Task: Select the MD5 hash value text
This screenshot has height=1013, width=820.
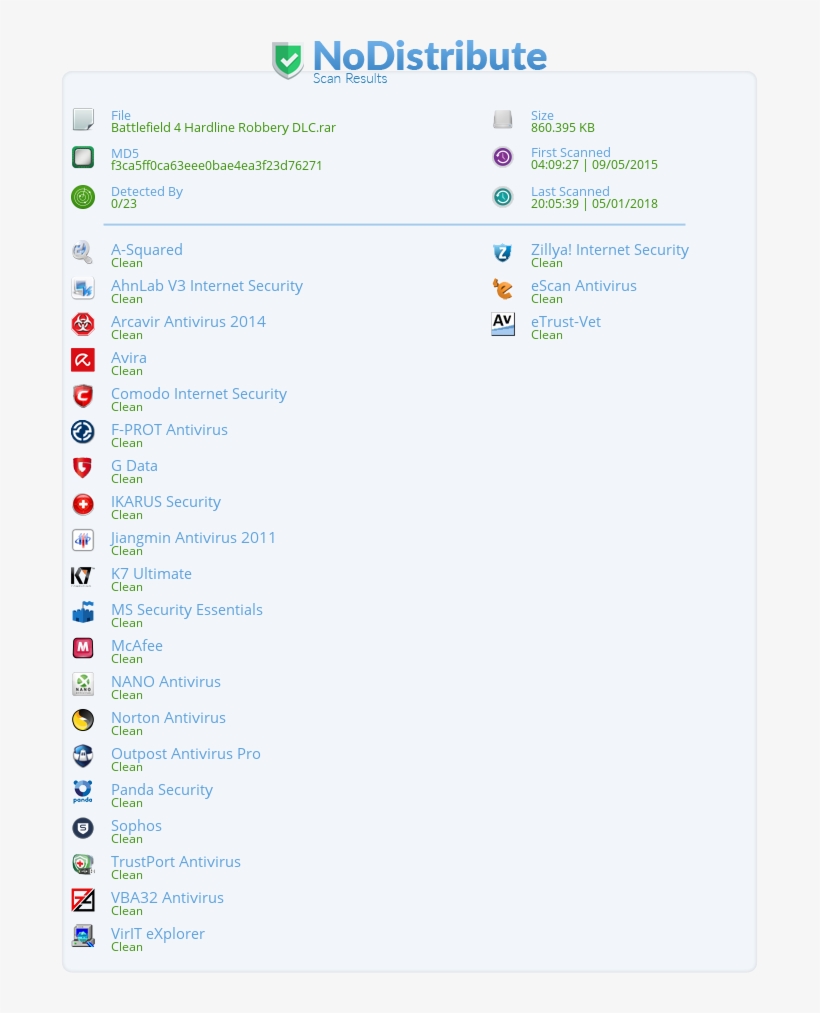Action: click(216, 165)
